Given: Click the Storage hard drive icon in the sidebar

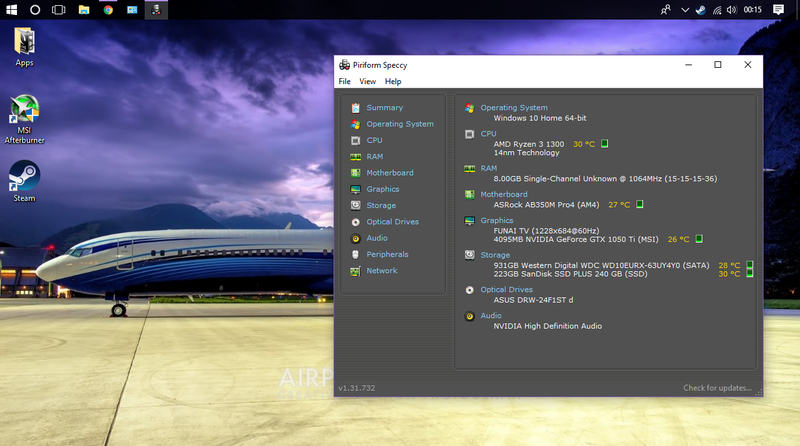Looking at the screenshot, I should tap(356, 206).
